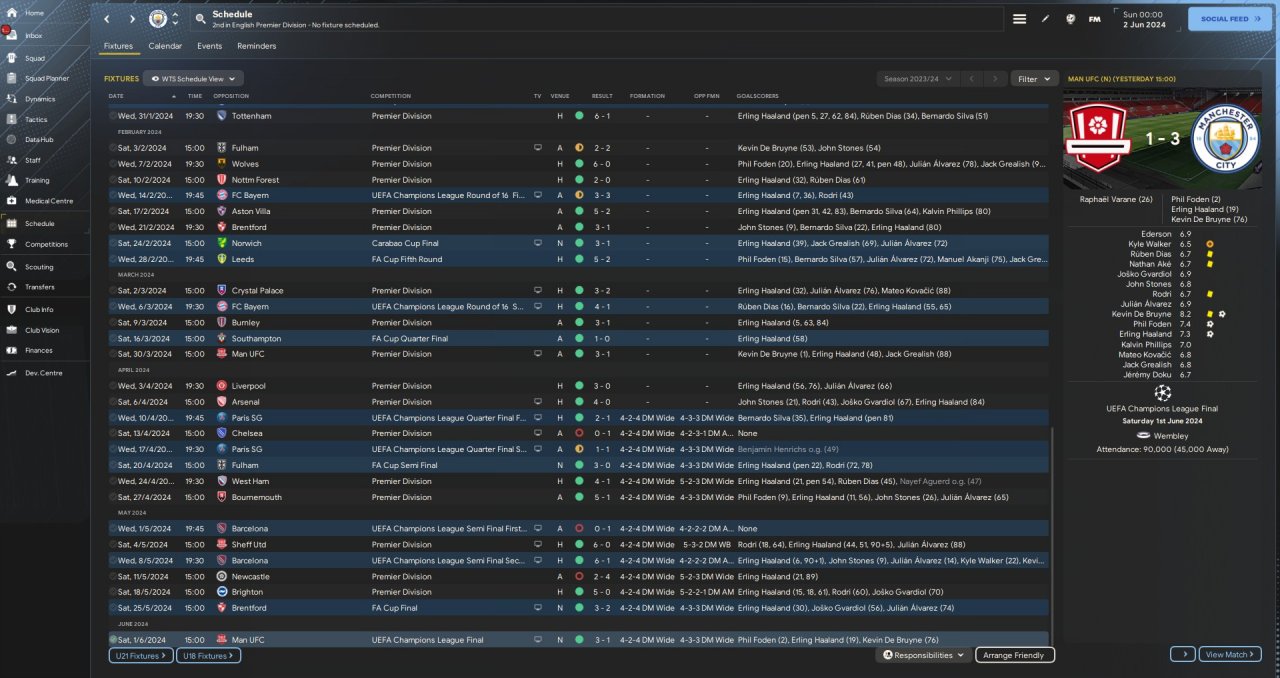Image resolution: width=1280 pixels, height=678 pixels.
Task: Open the Reminders tab
Action: click(256, 46)
